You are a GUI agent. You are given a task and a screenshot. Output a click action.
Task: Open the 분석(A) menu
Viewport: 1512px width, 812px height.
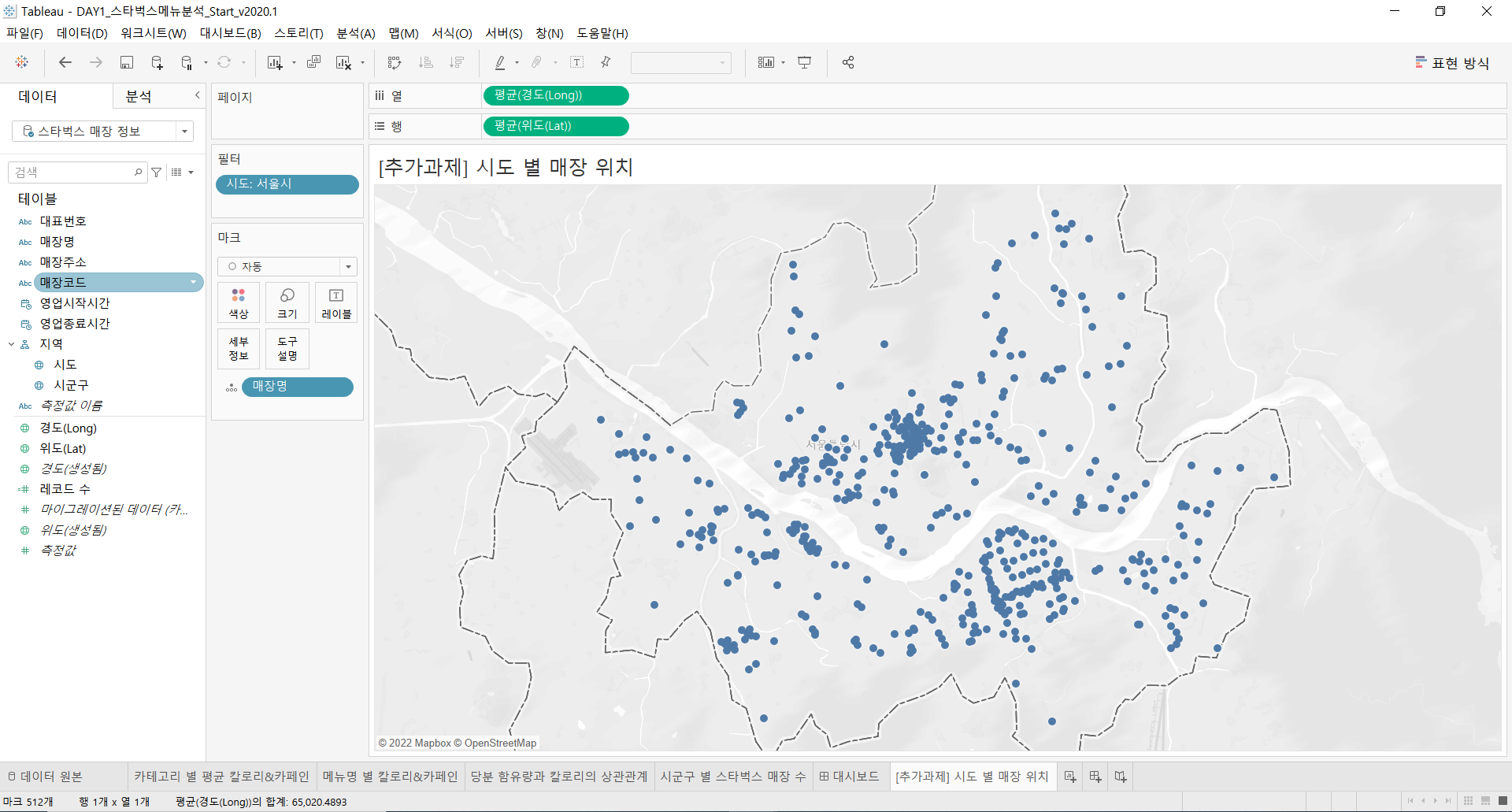pyautogui.click(x=356, y=33)
